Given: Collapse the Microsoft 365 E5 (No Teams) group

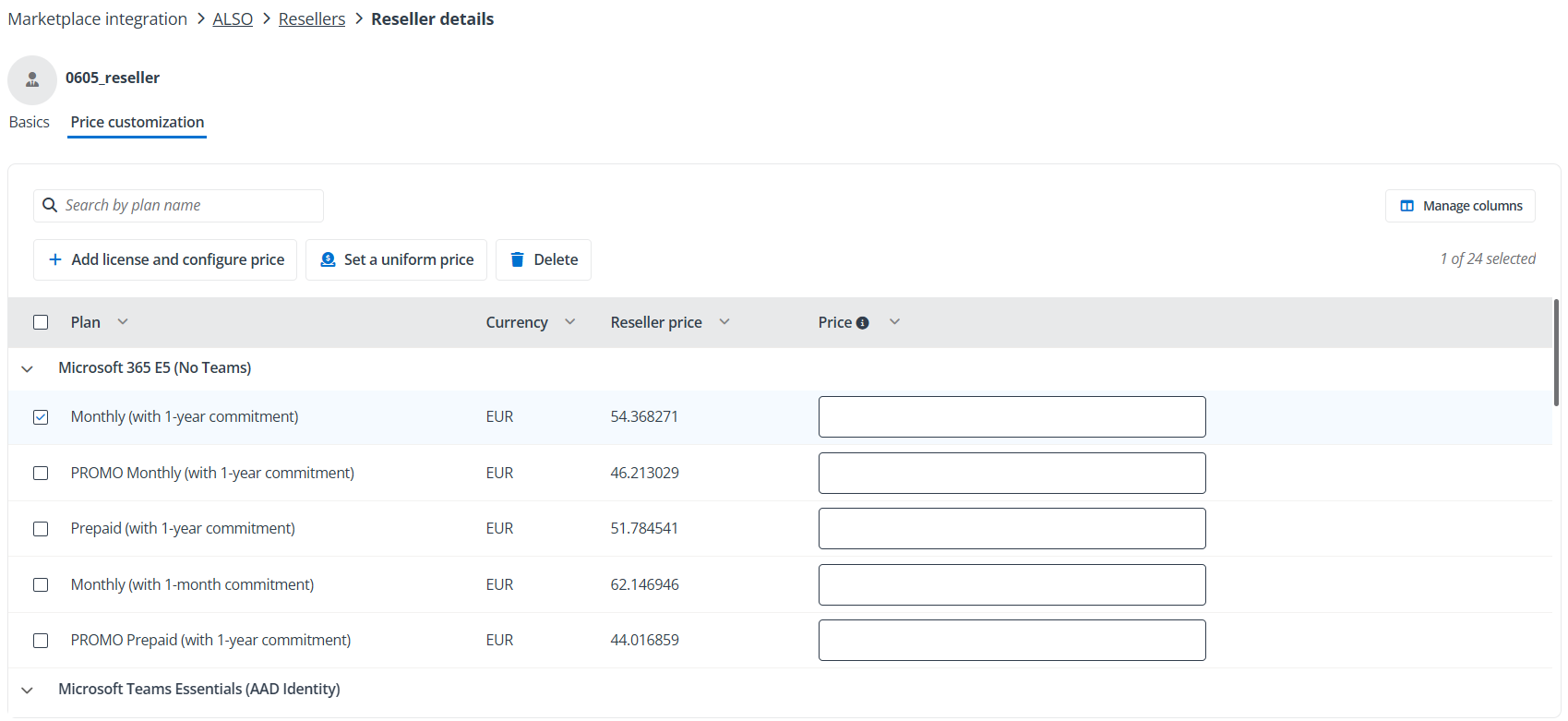Looking at the screenshot, I should [28, 368].
